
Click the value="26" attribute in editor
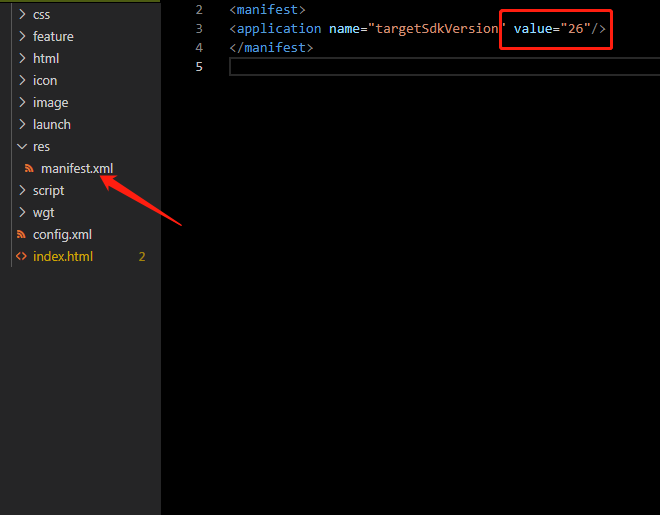coord(551,28)
